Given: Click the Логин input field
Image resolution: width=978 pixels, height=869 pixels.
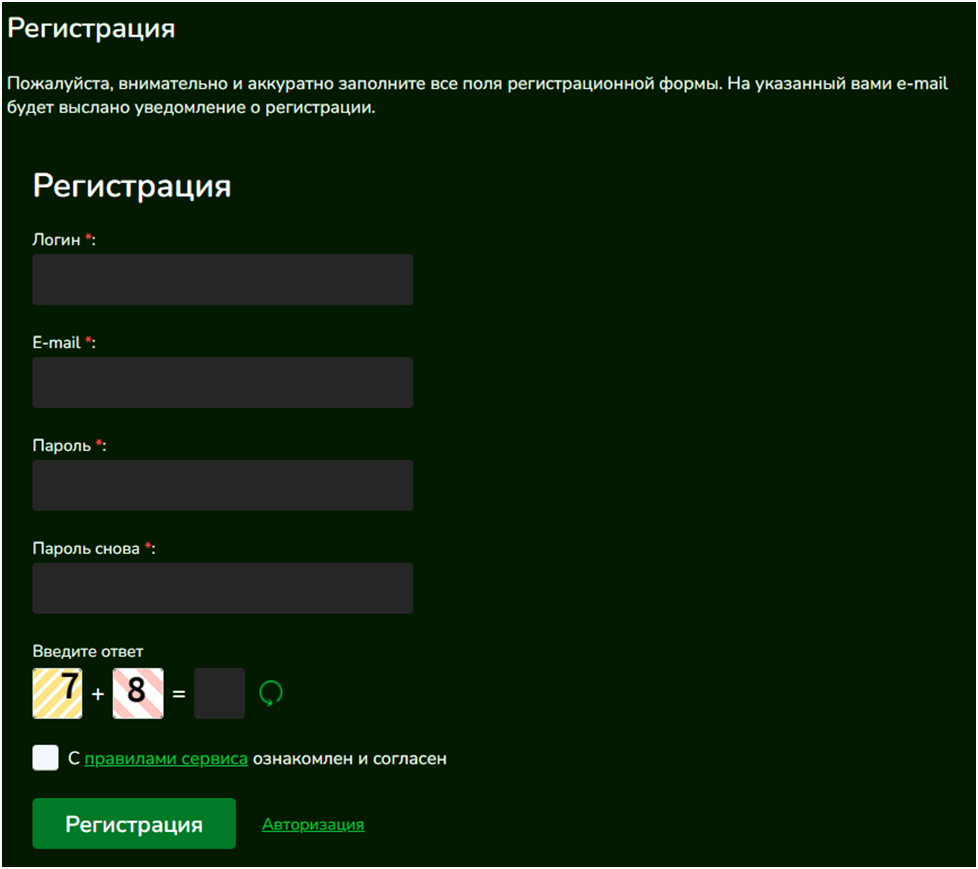Looking at the screenshot, I should coord(222,279).
